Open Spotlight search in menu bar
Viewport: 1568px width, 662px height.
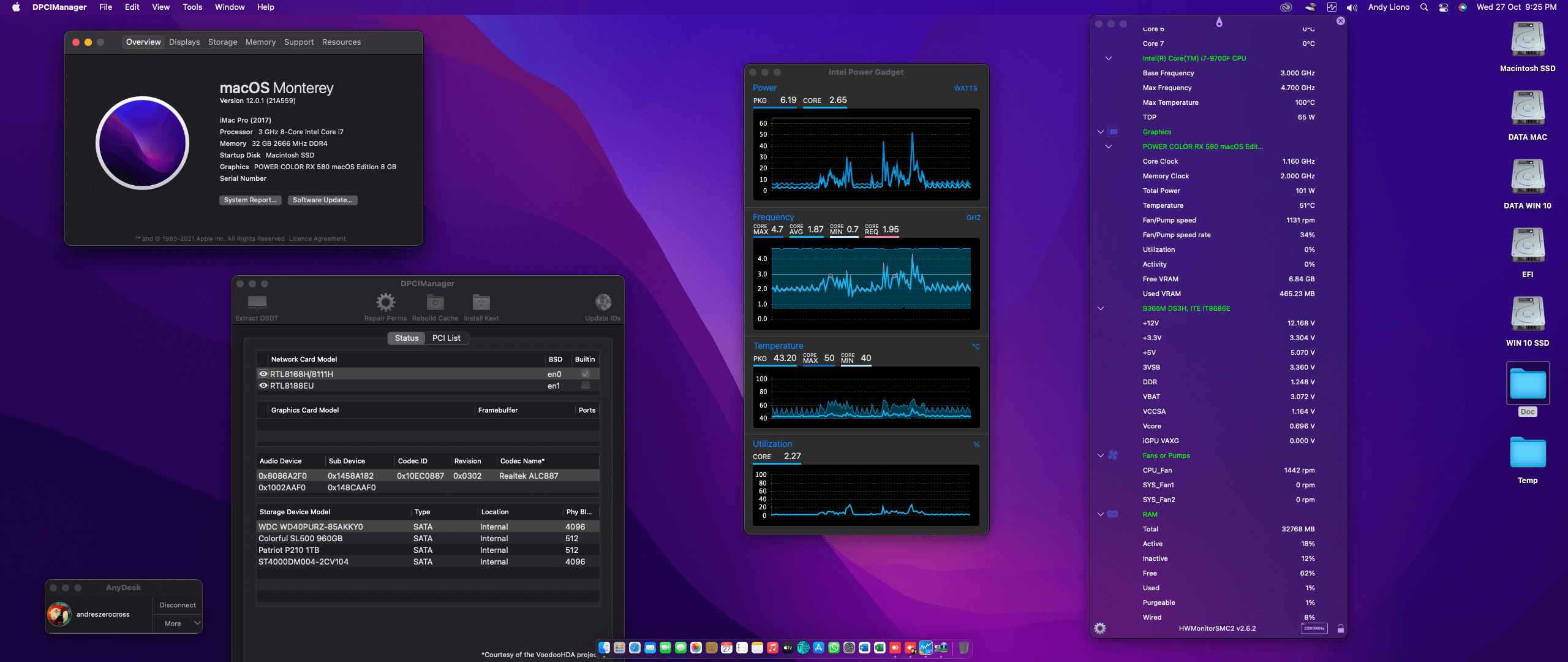[1424, 7]
